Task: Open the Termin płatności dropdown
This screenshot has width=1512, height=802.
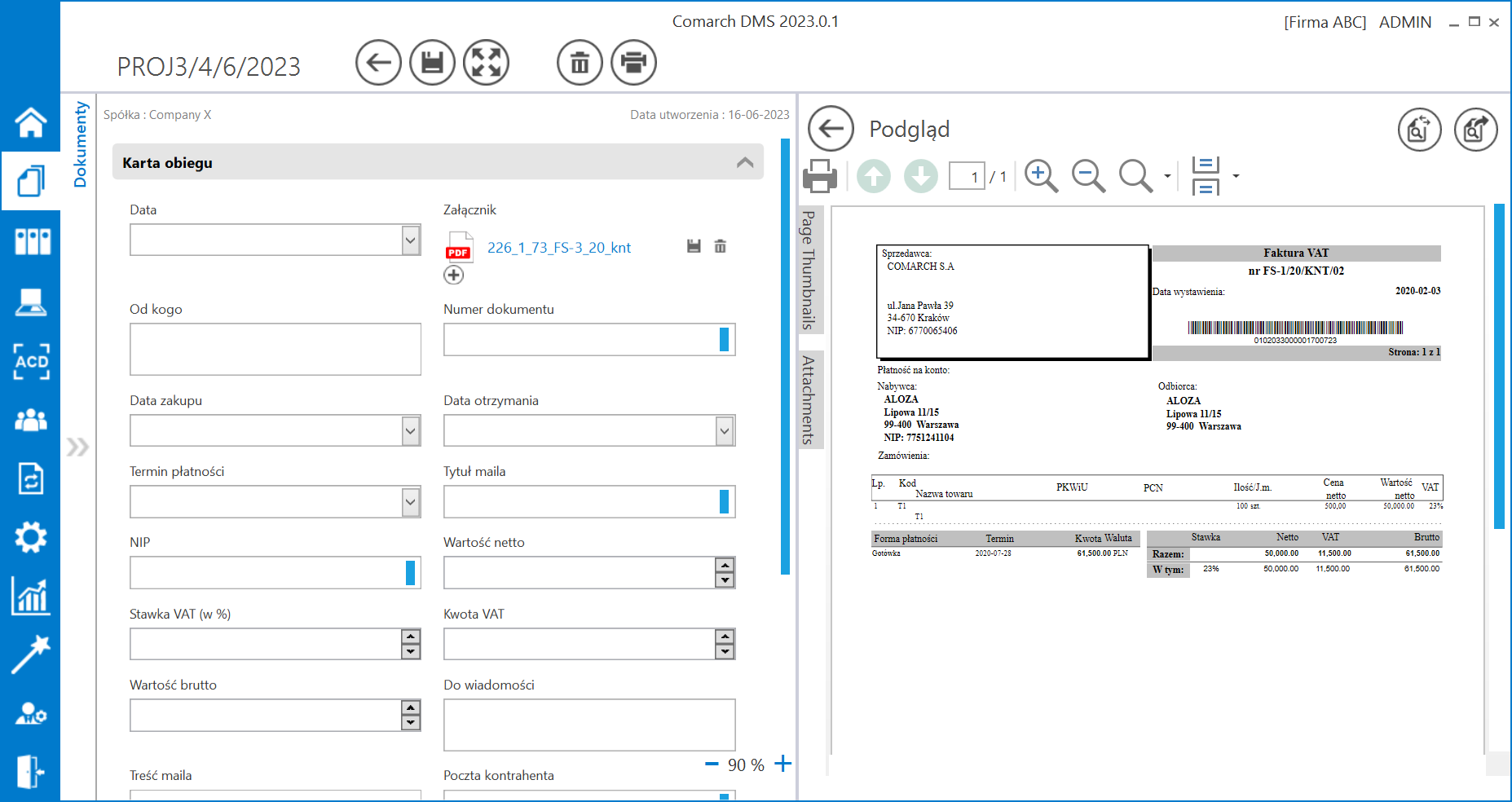Action: (x=411, y=502)
